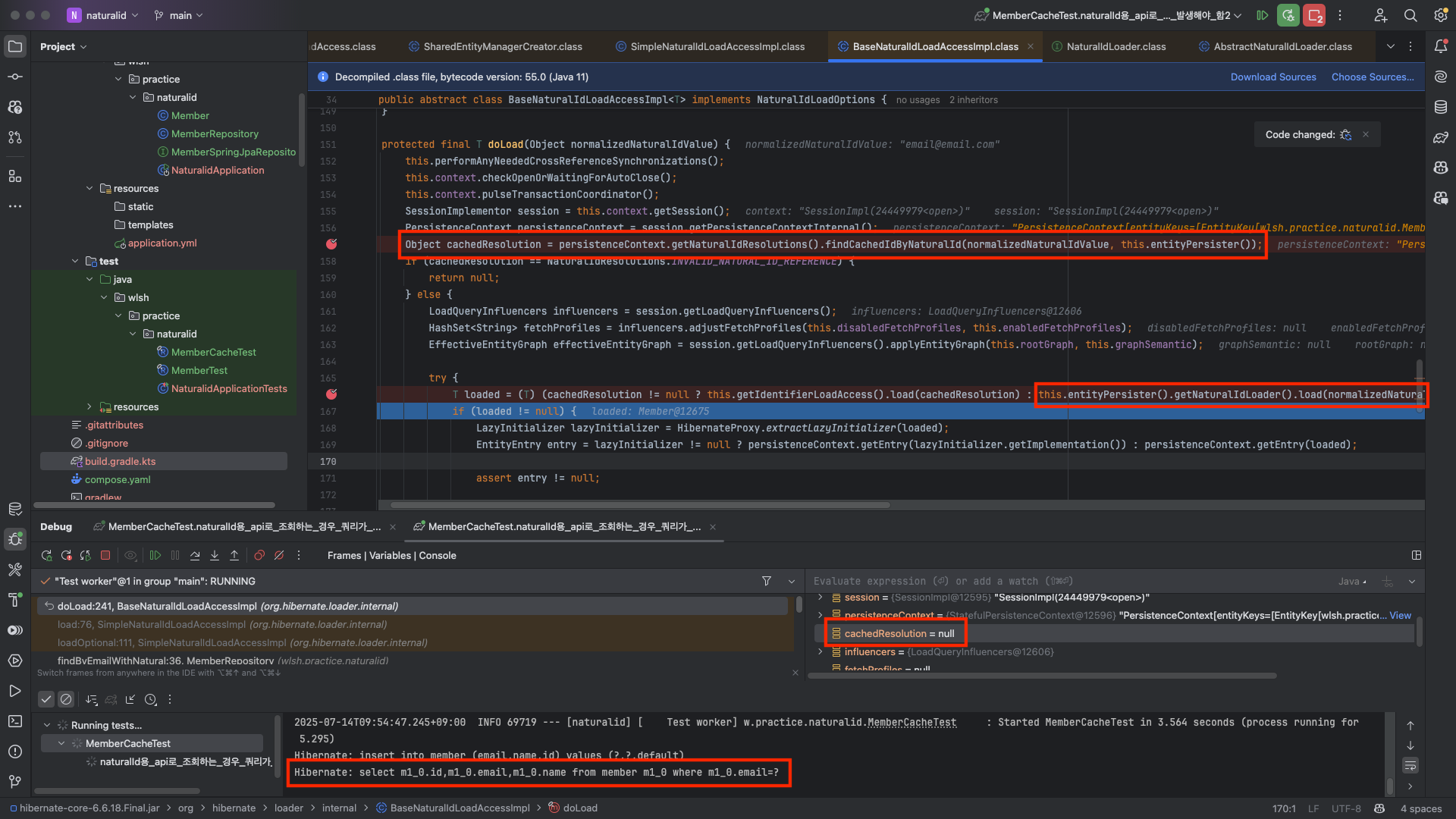Click red Stop button with badge 2 in title bar
This screenshot has height=819, width=1456.
tap(1314, 15)
